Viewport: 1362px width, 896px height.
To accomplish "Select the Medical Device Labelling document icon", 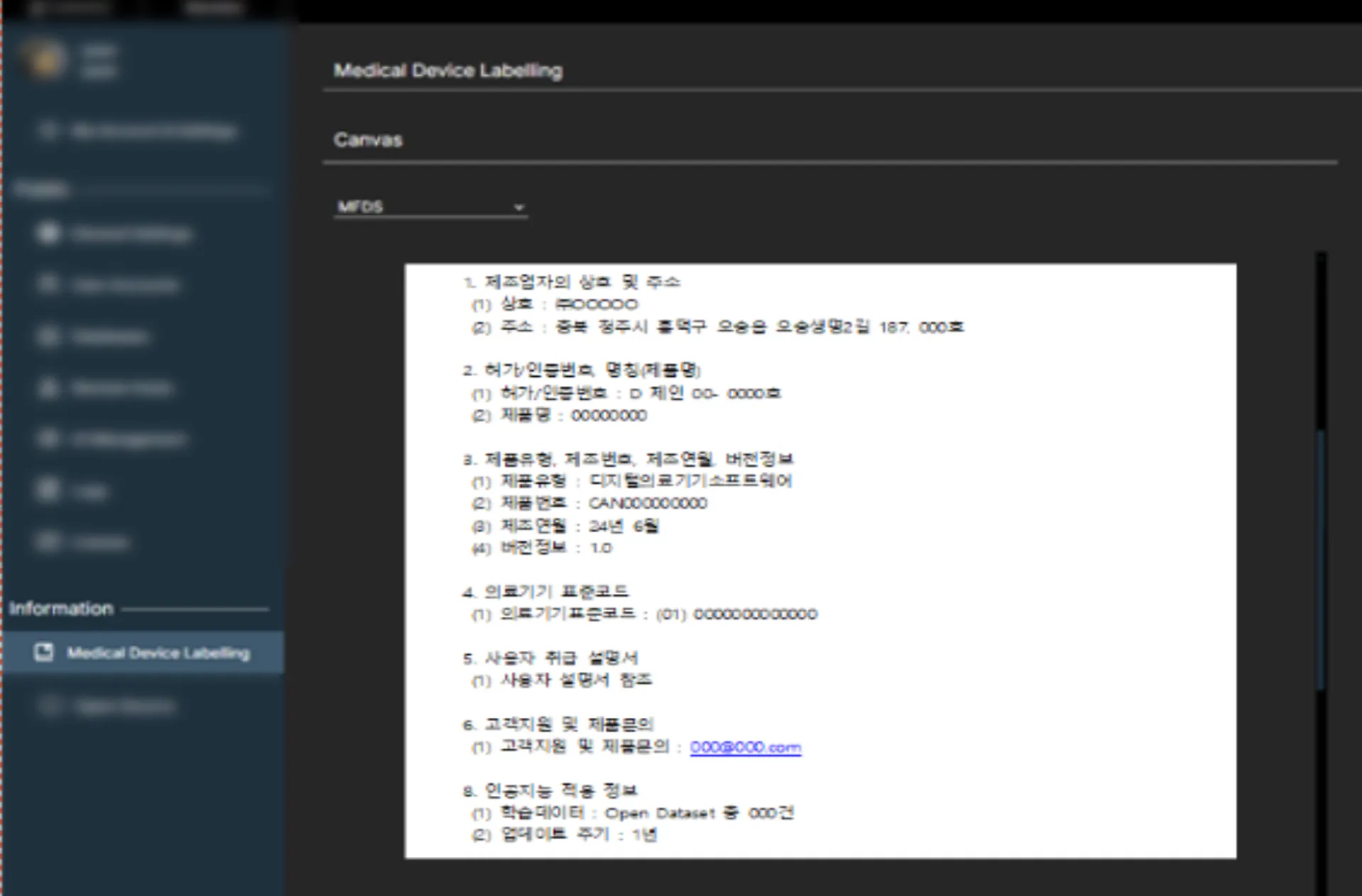I will pos(44,653).
